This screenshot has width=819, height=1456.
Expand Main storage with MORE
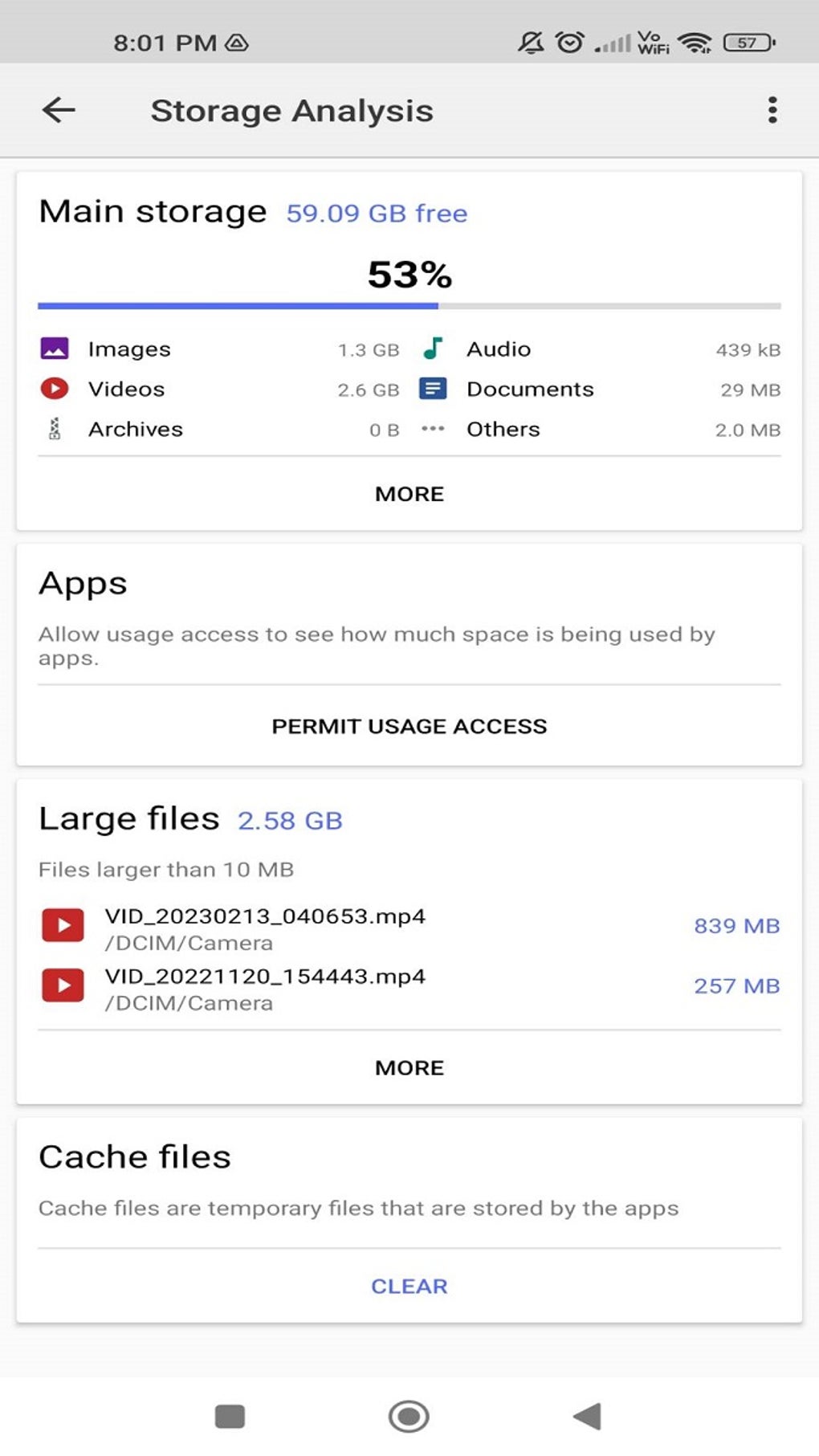409,494
